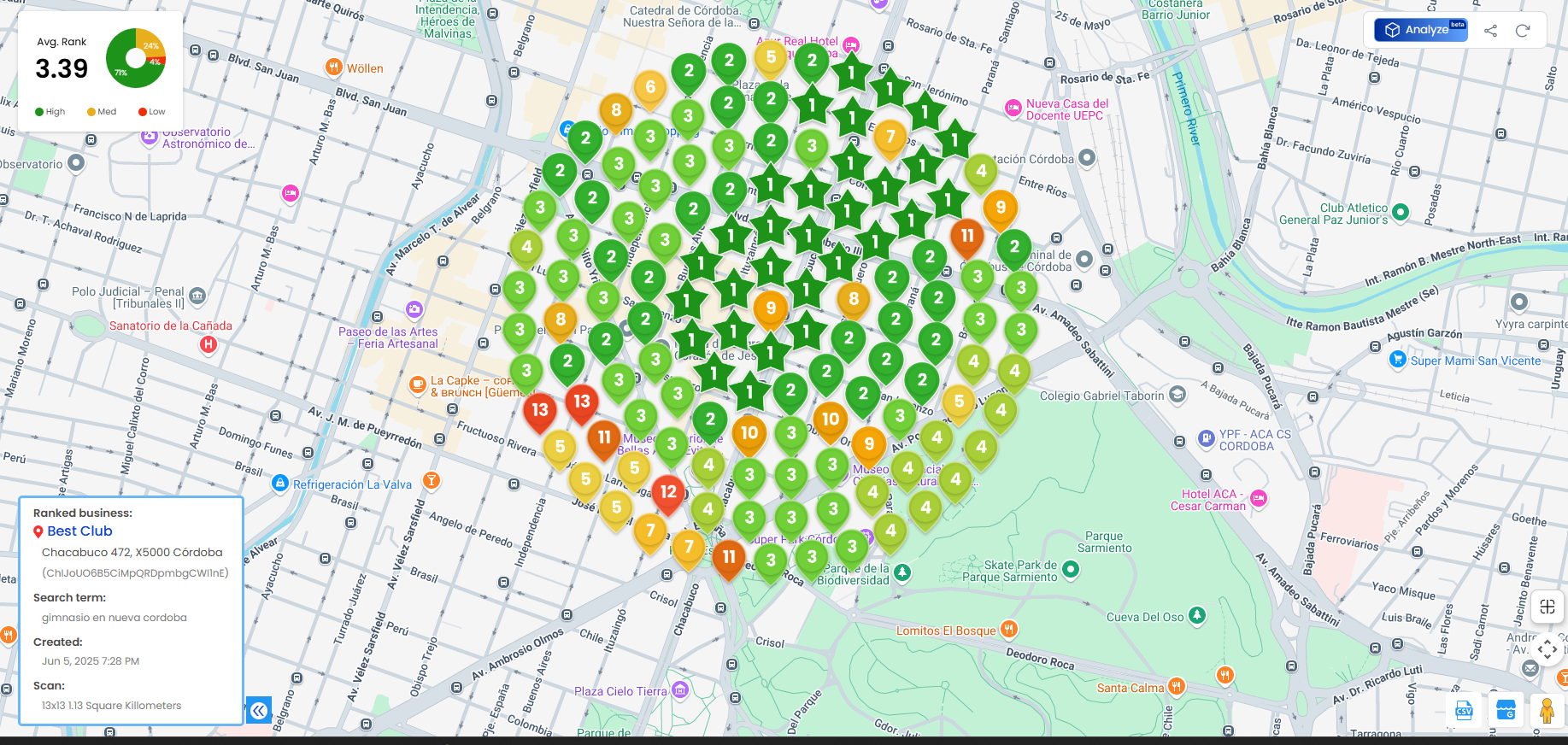Click the envelope post office marker
Image resolution: width=1568 pixels, height=745 pixels.
[1530, 669]
